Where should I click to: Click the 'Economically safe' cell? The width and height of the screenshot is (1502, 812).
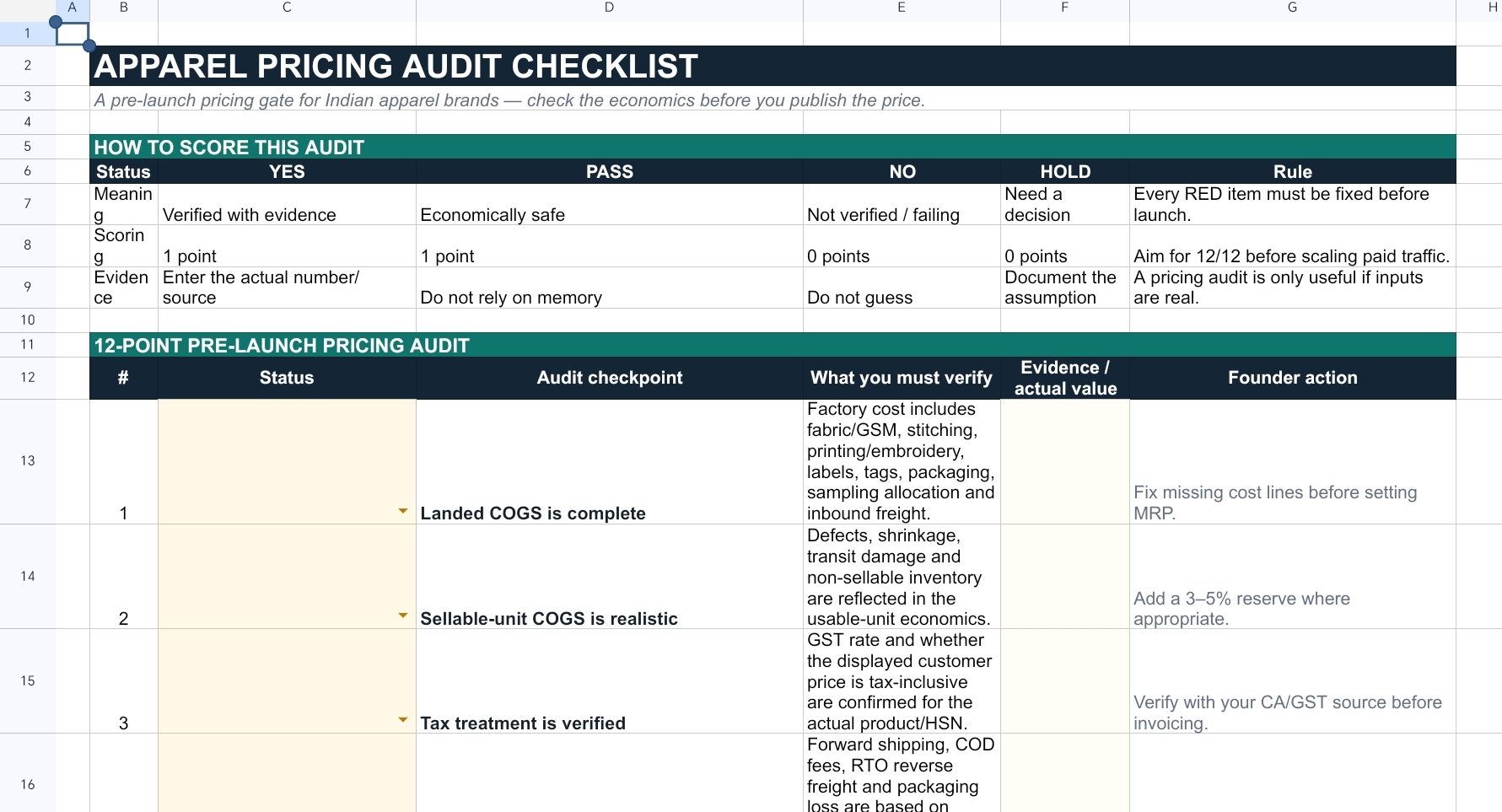[610, 204]
